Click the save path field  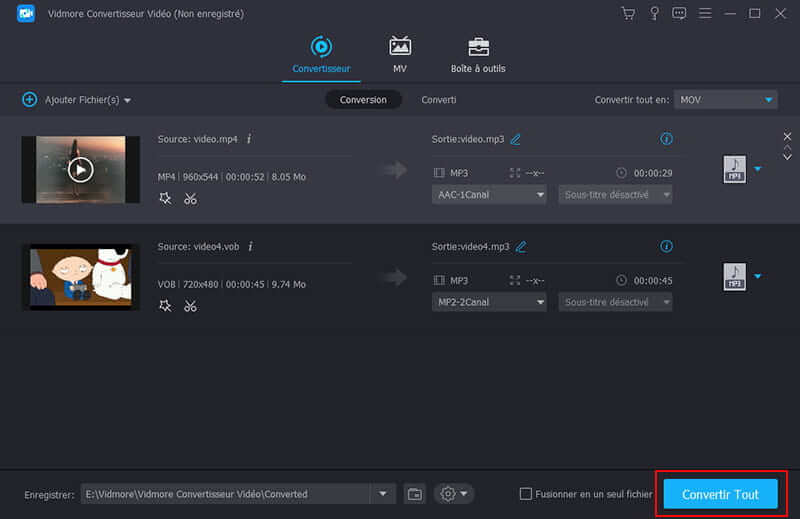pyautogui.click(x=226, y=494)
